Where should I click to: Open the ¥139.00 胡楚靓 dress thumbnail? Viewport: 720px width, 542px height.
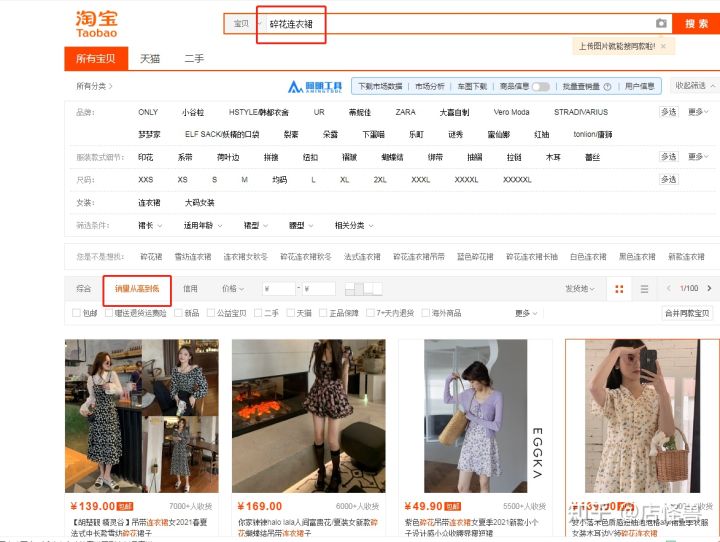(x=142, y=416)
